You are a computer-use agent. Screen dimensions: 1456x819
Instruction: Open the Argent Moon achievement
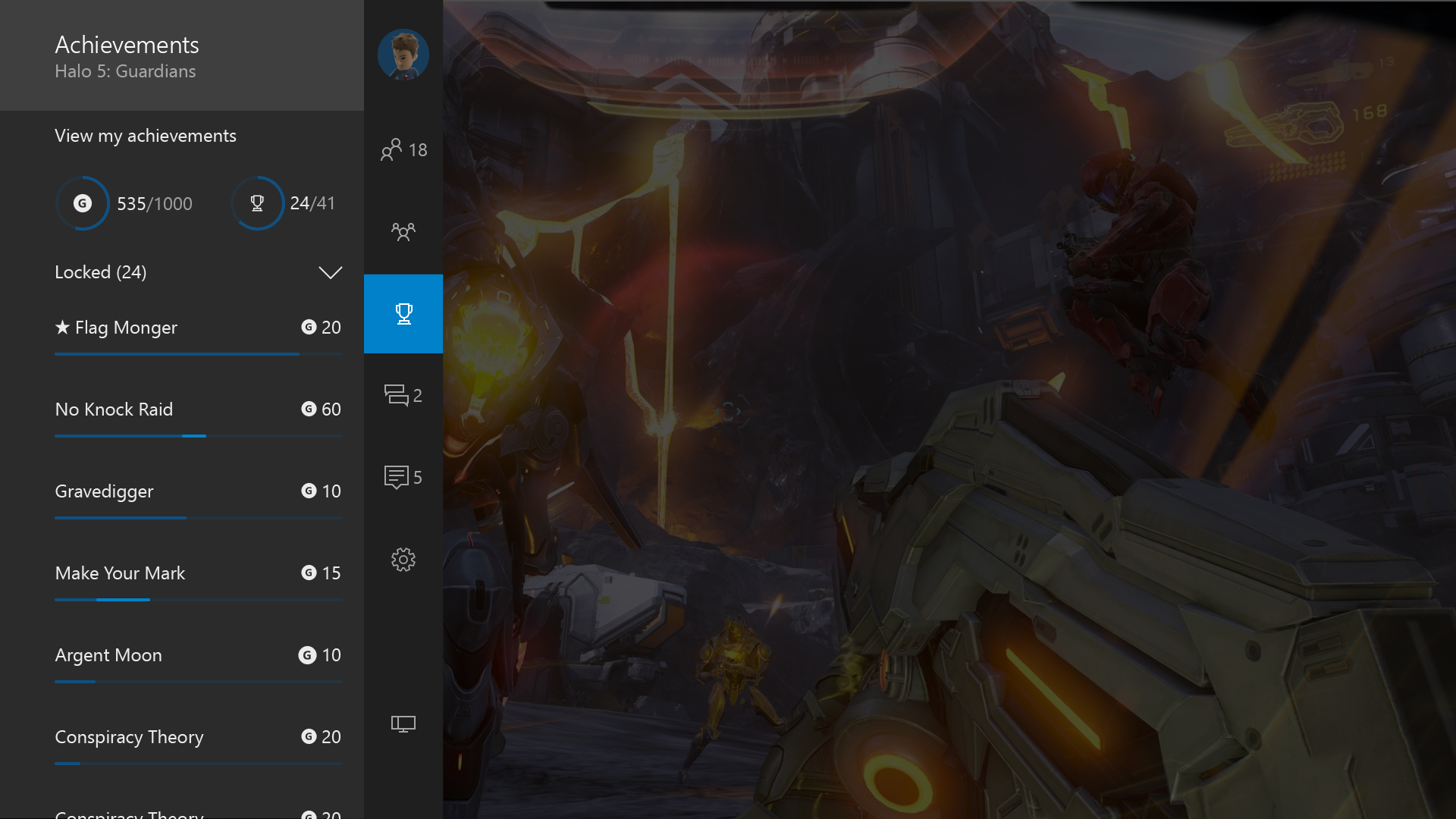108,655
